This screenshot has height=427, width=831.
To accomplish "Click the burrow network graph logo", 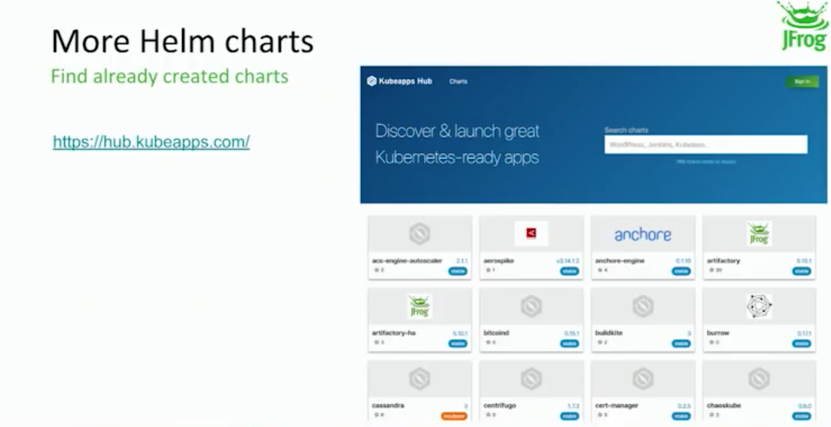I will (x=759, y=306).
